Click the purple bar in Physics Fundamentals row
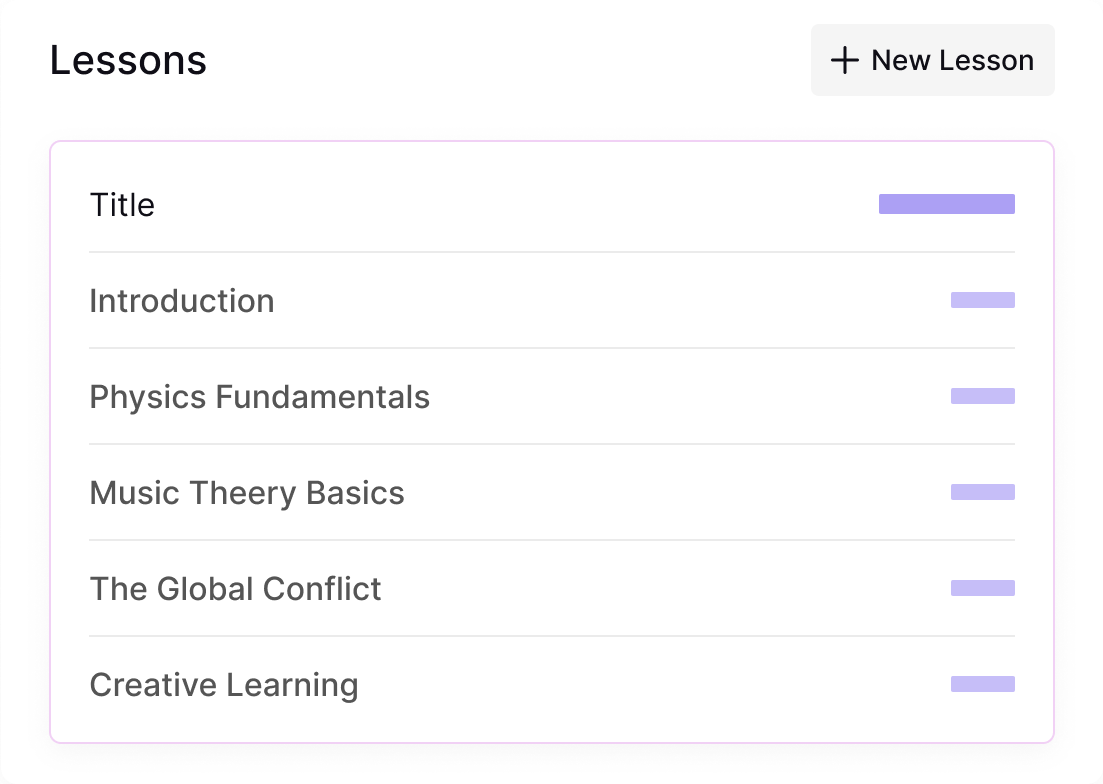Screen dimensions: 1103x784 (x=982, y=396)
